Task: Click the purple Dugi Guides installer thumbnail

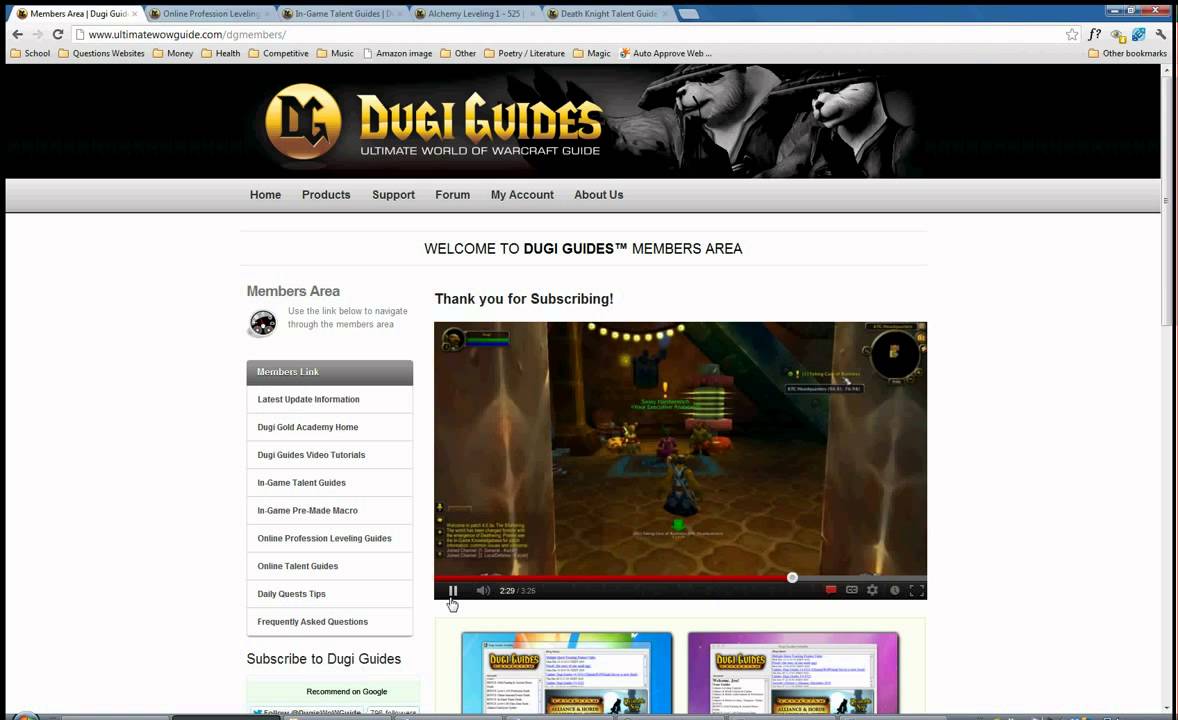Action: click(793, 673)
